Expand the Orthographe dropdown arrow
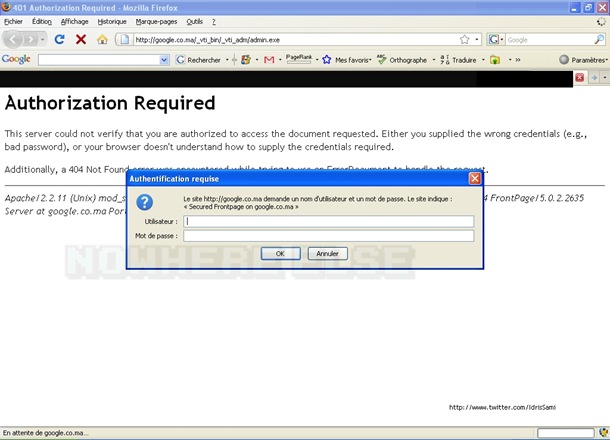 [434, 60]
